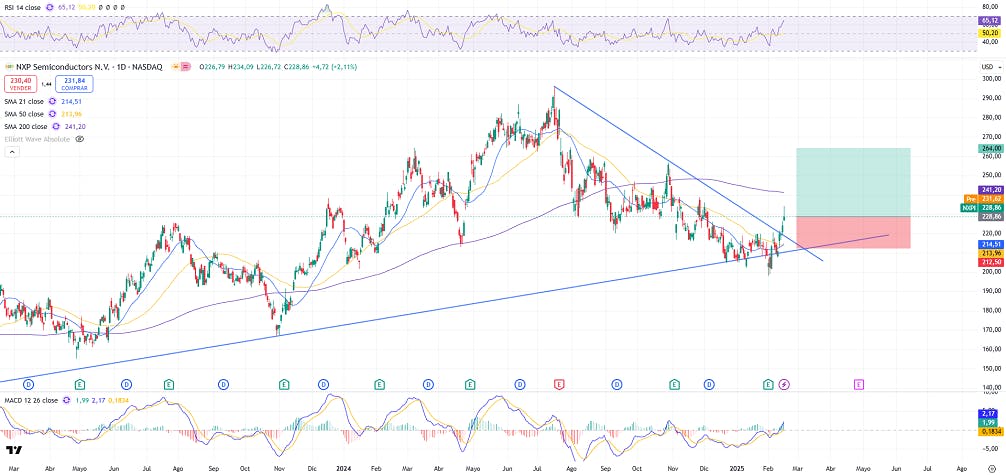
Task: Click the orange Pre 231,62 price label
Action: click(x=982, y=199)
